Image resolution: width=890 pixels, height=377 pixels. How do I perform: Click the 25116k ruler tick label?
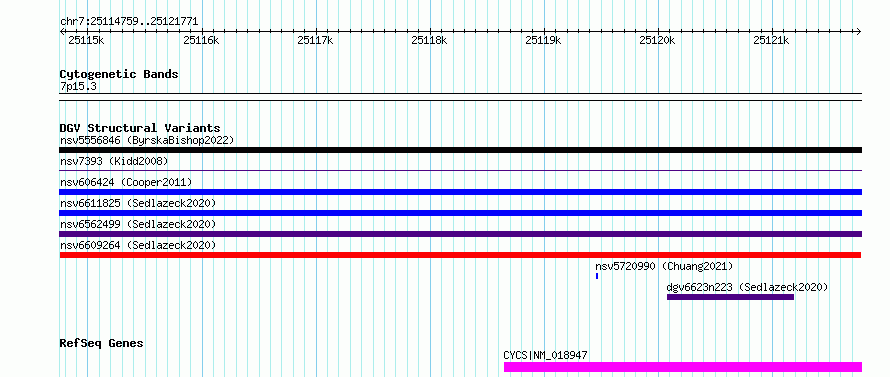[x=201, y=40]
